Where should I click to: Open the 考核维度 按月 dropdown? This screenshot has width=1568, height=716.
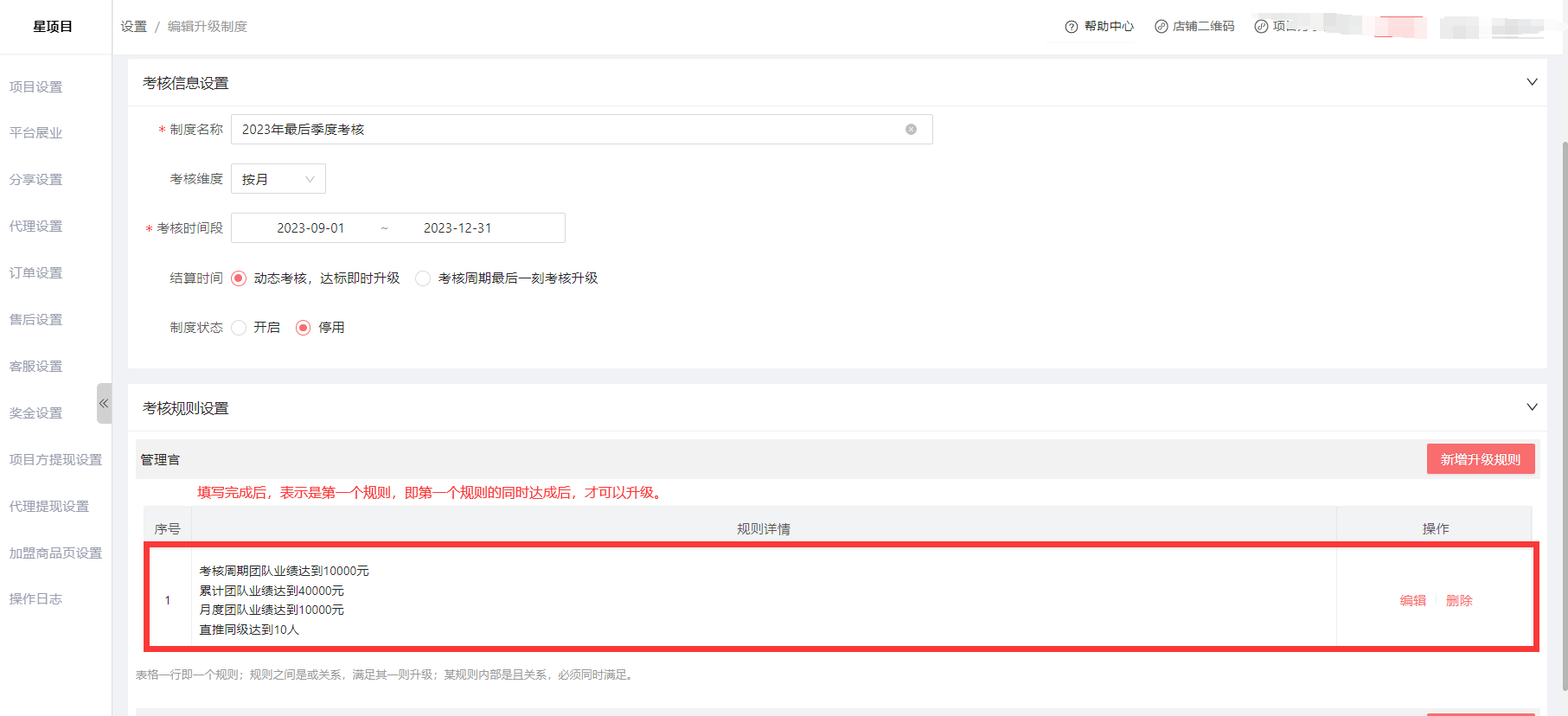coord(278,179)
